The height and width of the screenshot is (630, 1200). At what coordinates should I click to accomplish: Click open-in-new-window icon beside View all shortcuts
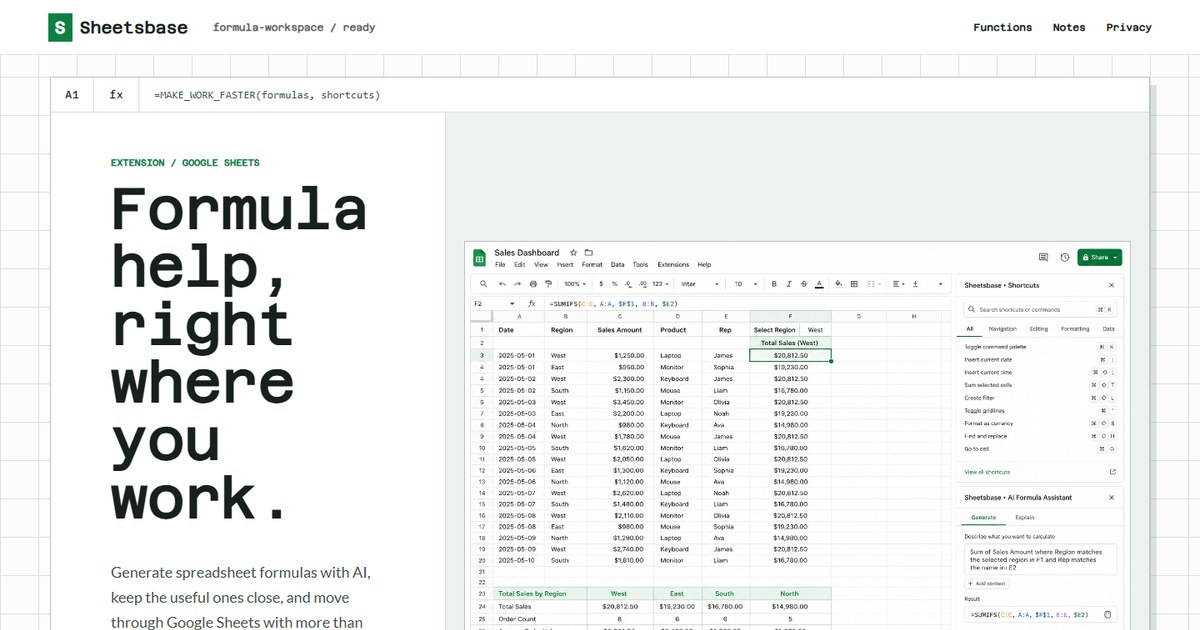pyautogui.click(x=1113, y=472)
